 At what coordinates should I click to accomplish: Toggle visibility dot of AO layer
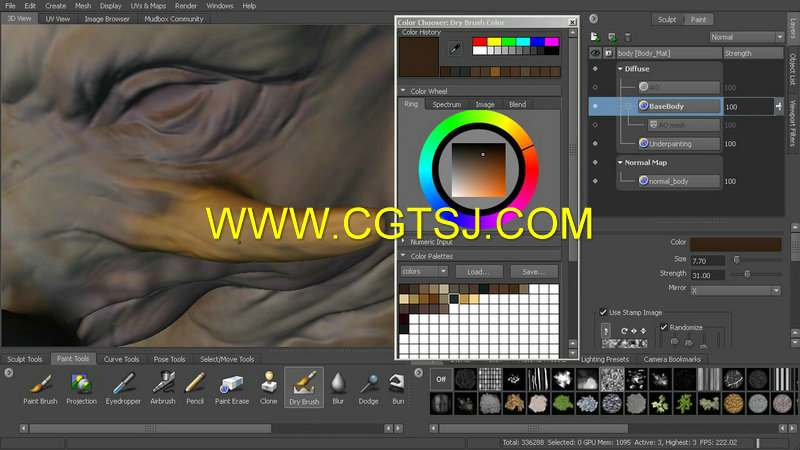pos(595,87)
